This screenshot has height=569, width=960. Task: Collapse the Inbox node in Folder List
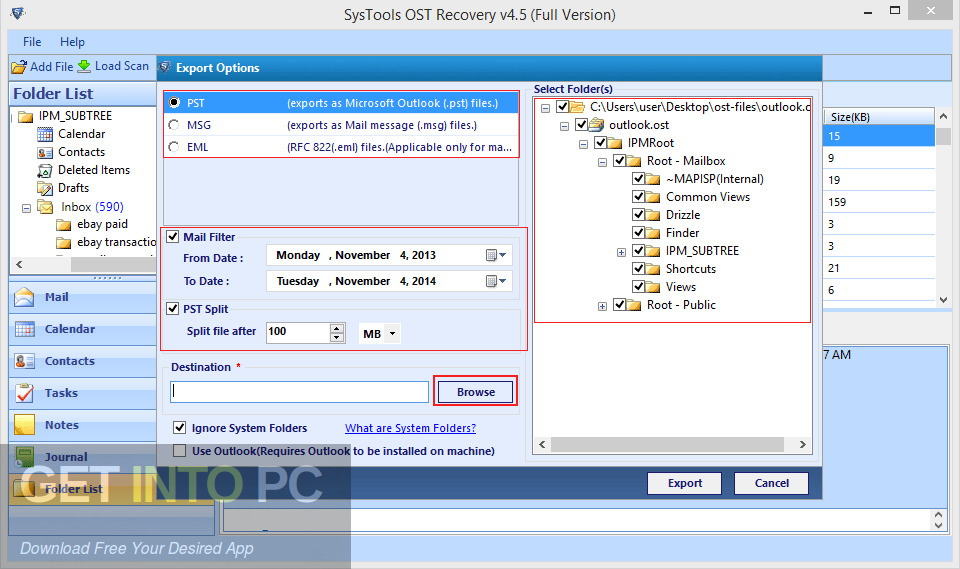point(26,208)
